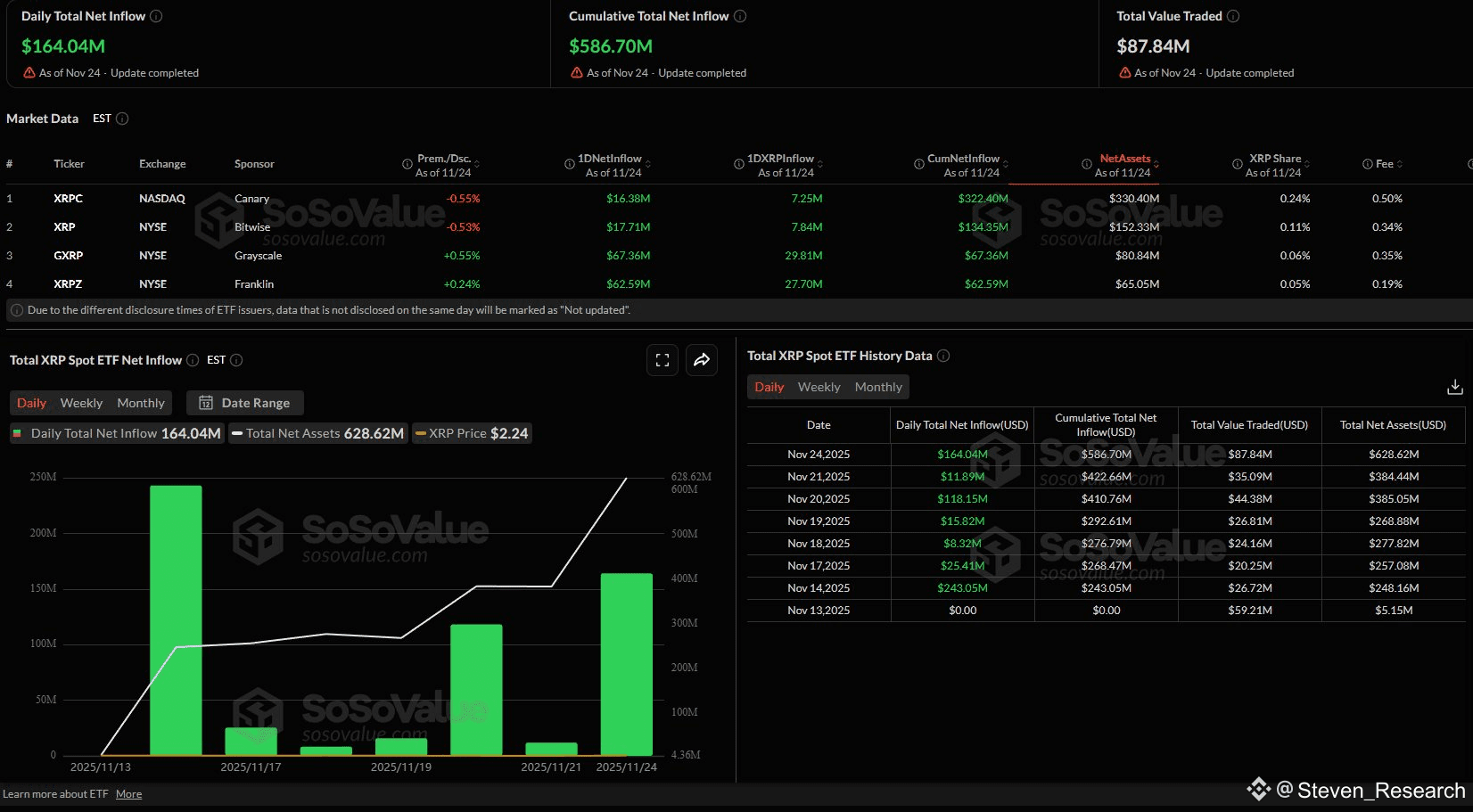Click info icon next to Total XRP Spot ETF Net Inflow
Screen dimensions: 1473x812
pyautogui.click(x=193, y=360)
